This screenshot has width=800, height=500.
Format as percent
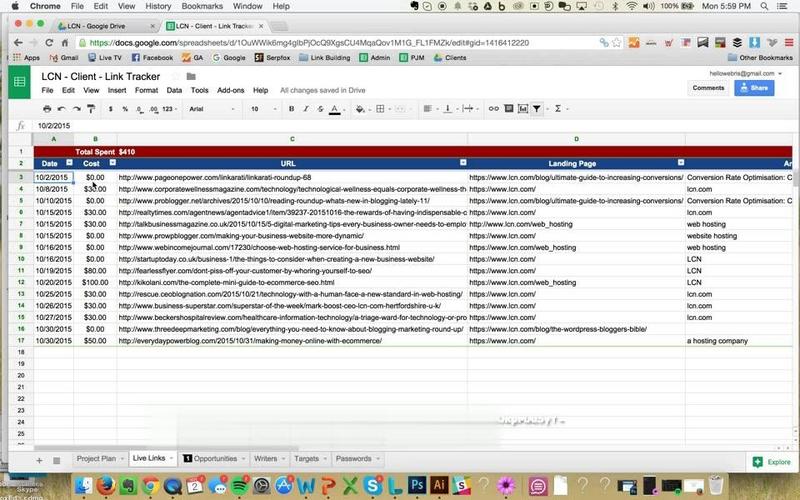tap(125, 109)
